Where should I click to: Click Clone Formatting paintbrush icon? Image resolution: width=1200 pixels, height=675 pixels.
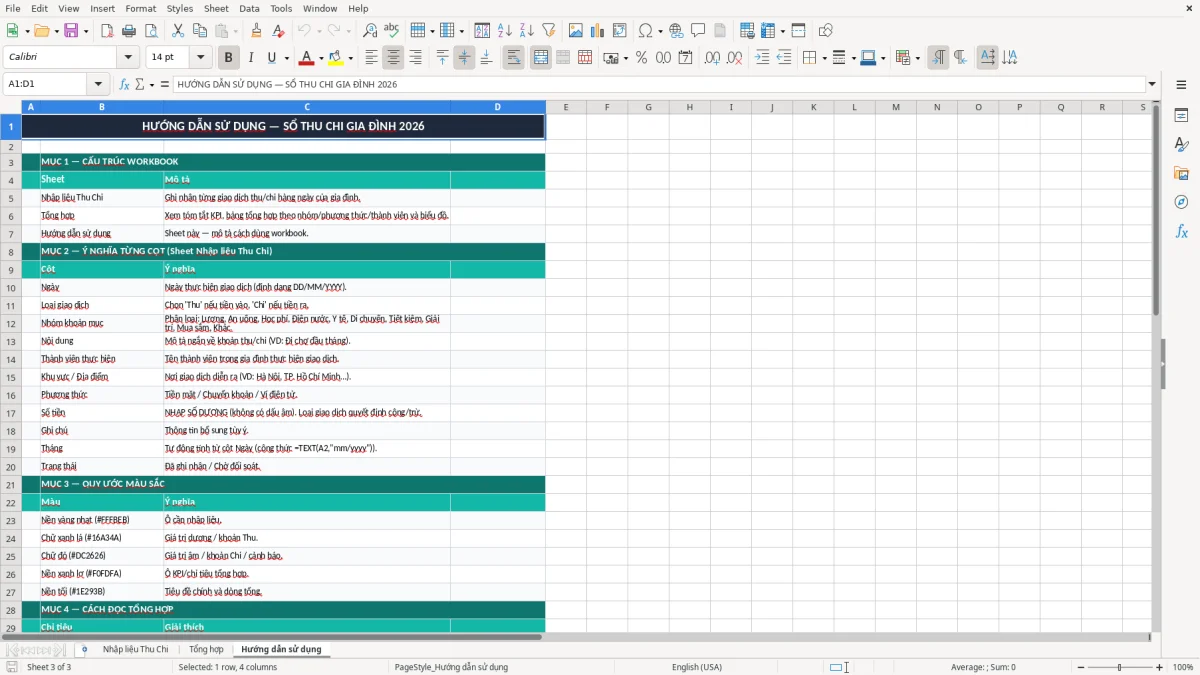[x=256, y=31]
